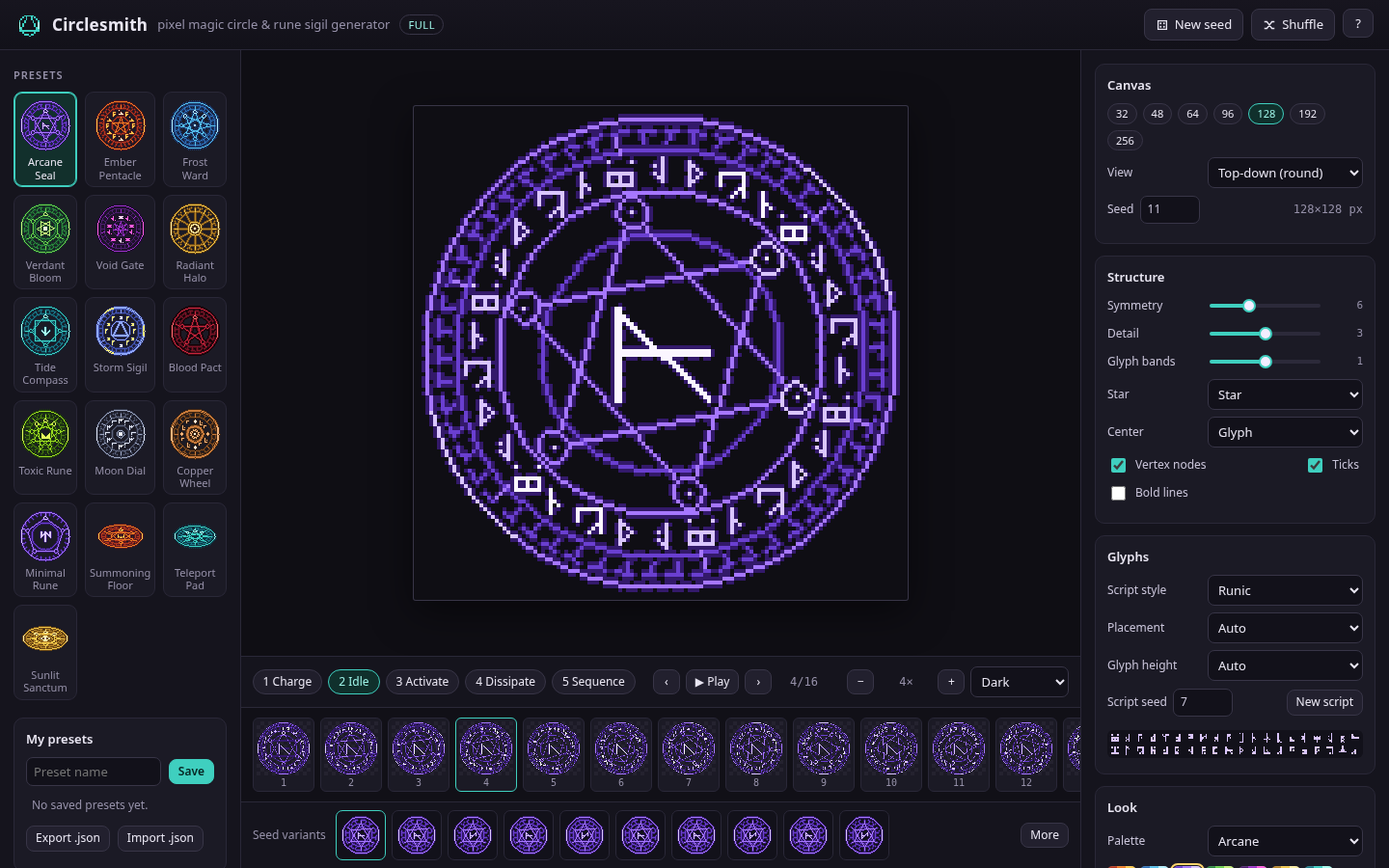Open the 5 Sequence animation tab
The width and height of the screenshot is (1389, 868).
593,682
